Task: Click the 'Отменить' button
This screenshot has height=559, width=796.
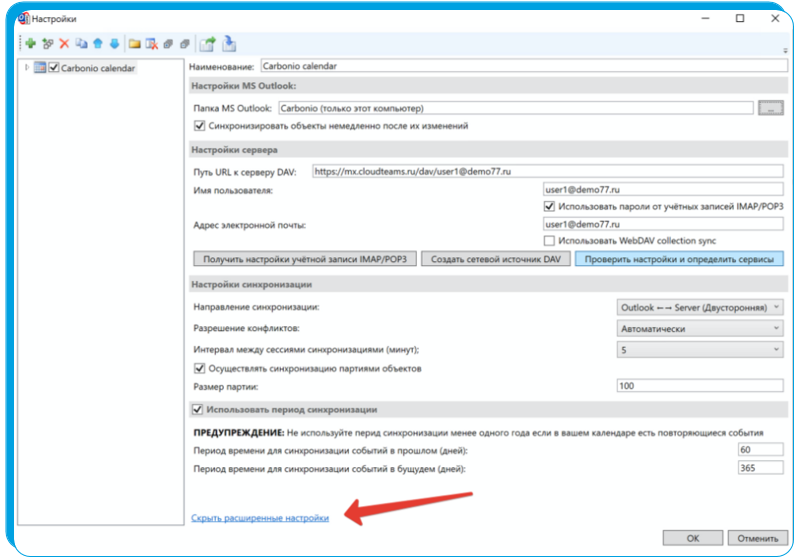Action: pos(758,538)
